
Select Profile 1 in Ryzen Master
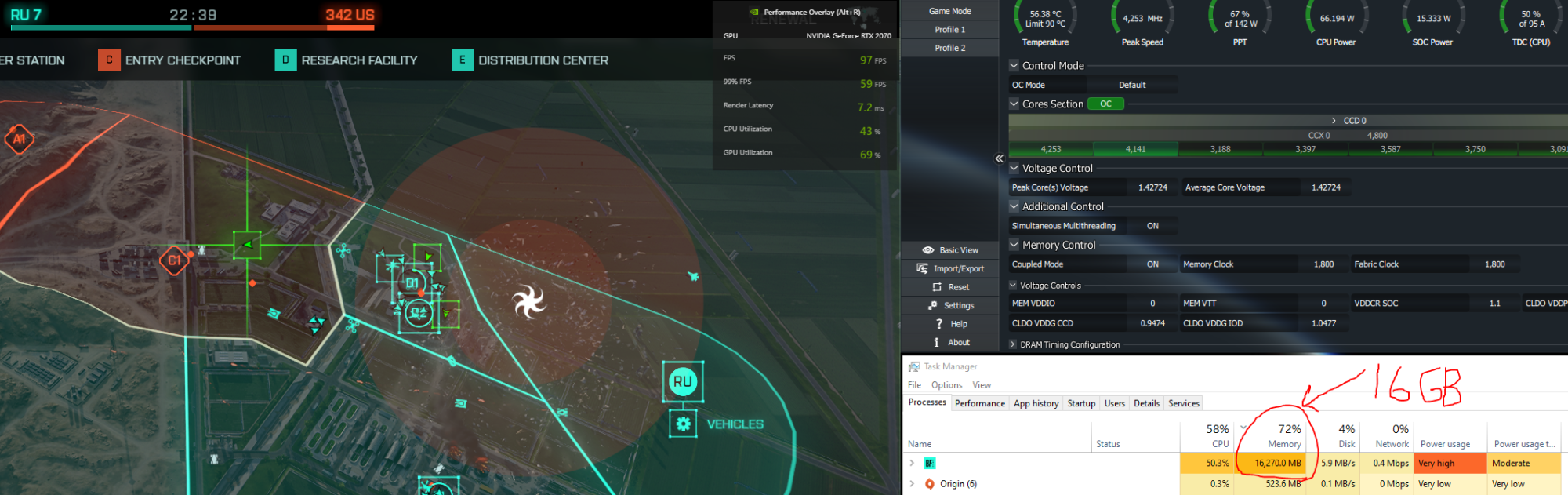[x=950, y=29]
